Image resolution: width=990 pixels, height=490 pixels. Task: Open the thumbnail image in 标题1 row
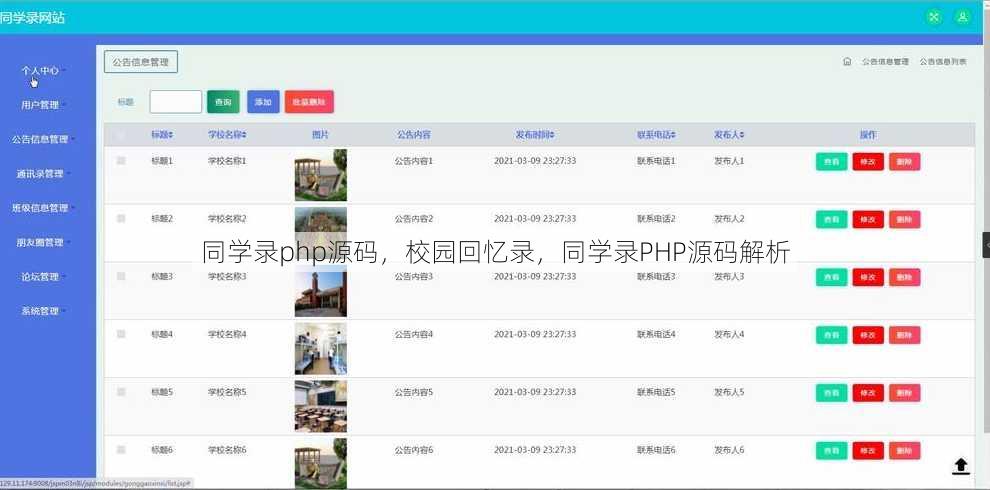pyautogui.click(x=321, y=175)
